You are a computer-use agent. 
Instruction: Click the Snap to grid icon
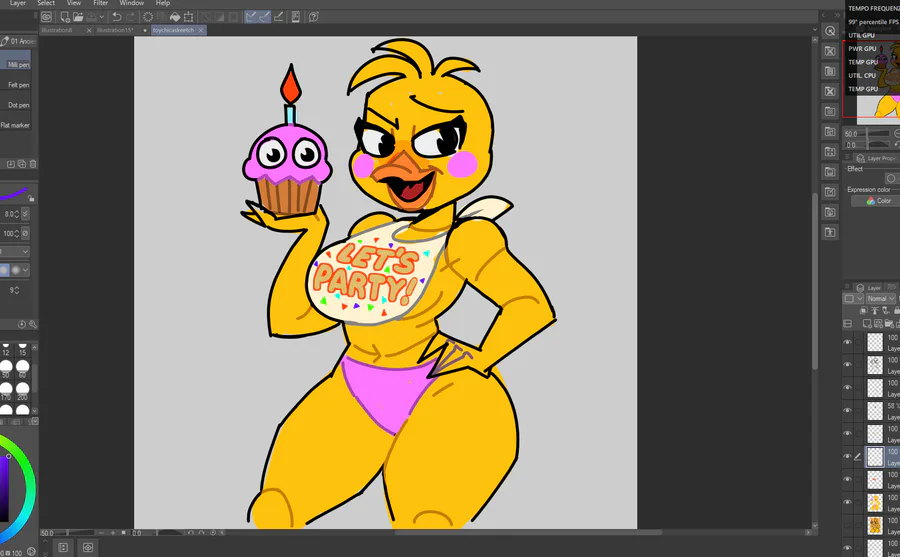click(x=278, y=17)
